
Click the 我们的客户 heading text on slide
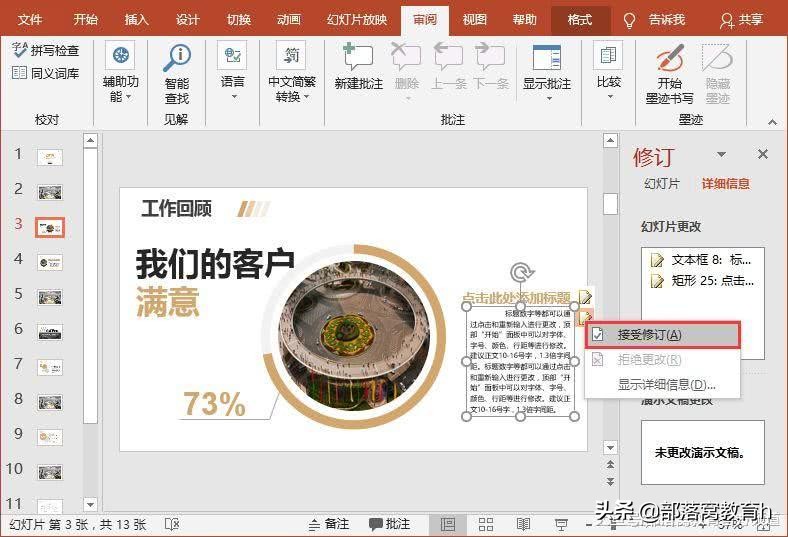point(215,263)
